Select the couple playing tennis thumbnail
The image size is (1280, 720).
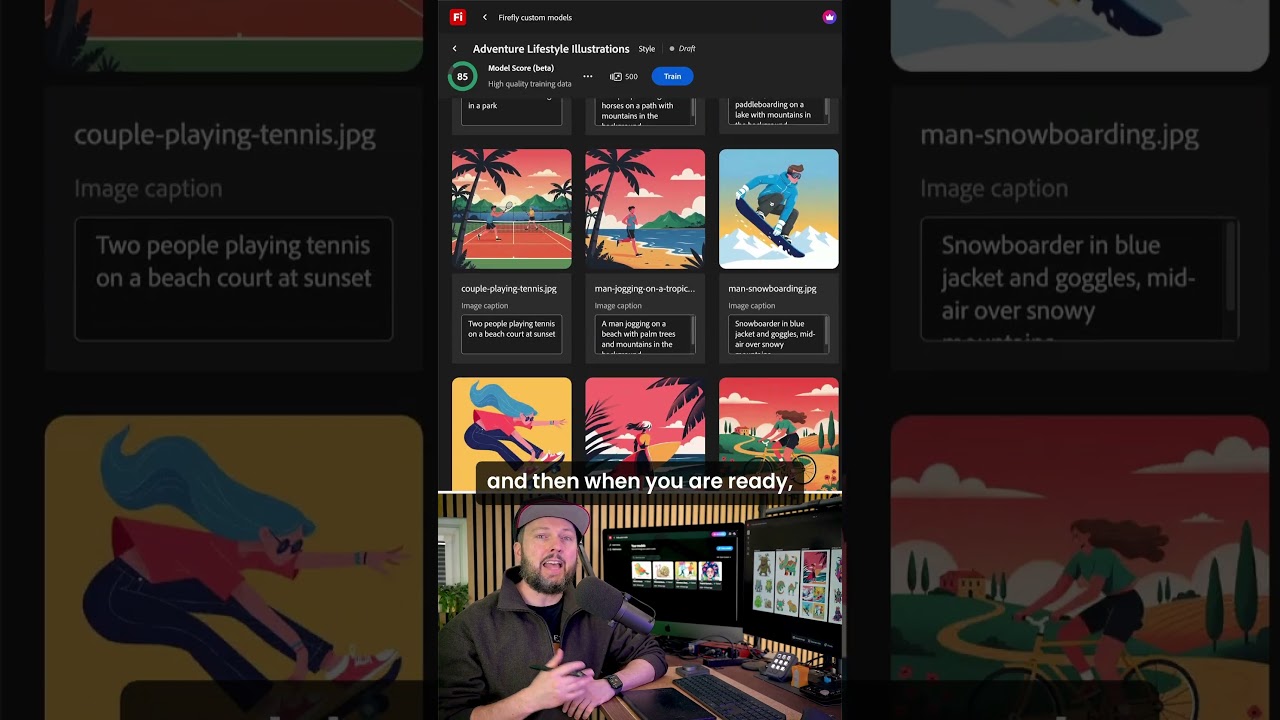[x=512, y=209]
